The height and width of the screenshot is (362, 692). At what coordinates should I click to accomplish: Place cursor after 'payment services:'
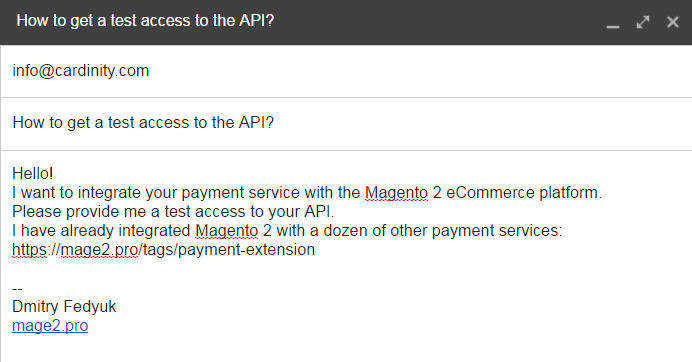[x=563, y=231]
